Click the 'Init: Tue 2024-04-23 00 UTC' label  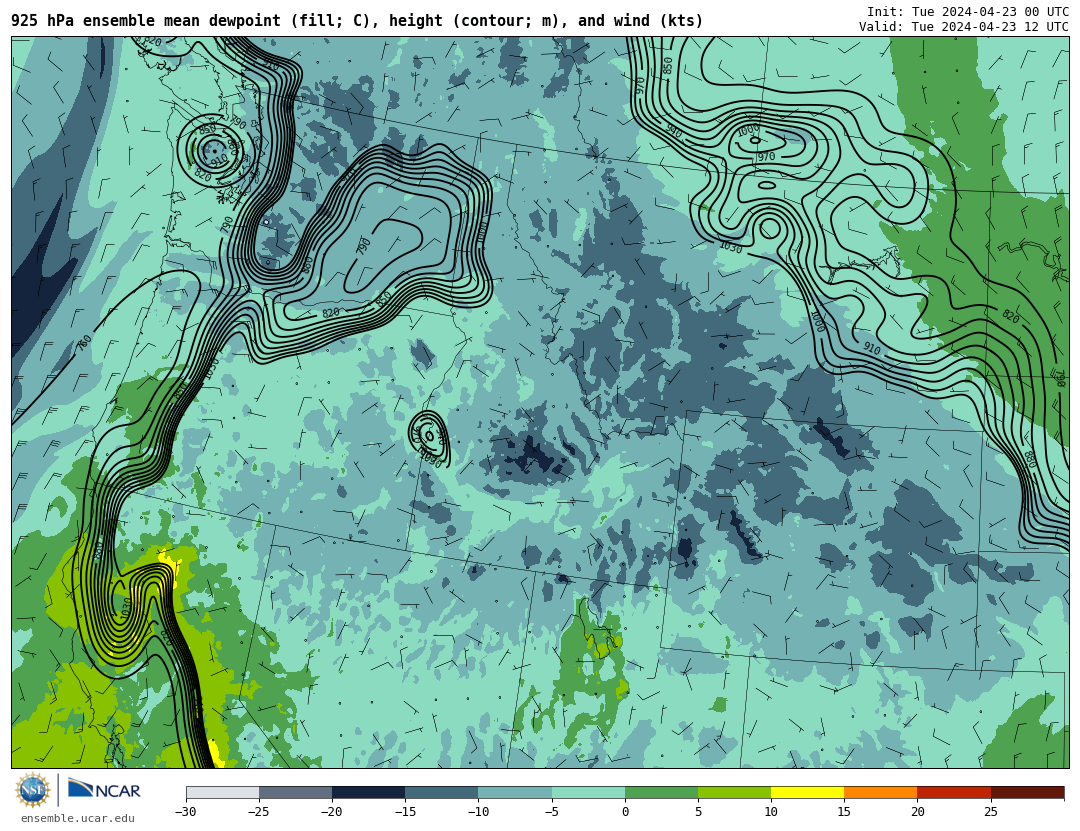pos(968,12)
